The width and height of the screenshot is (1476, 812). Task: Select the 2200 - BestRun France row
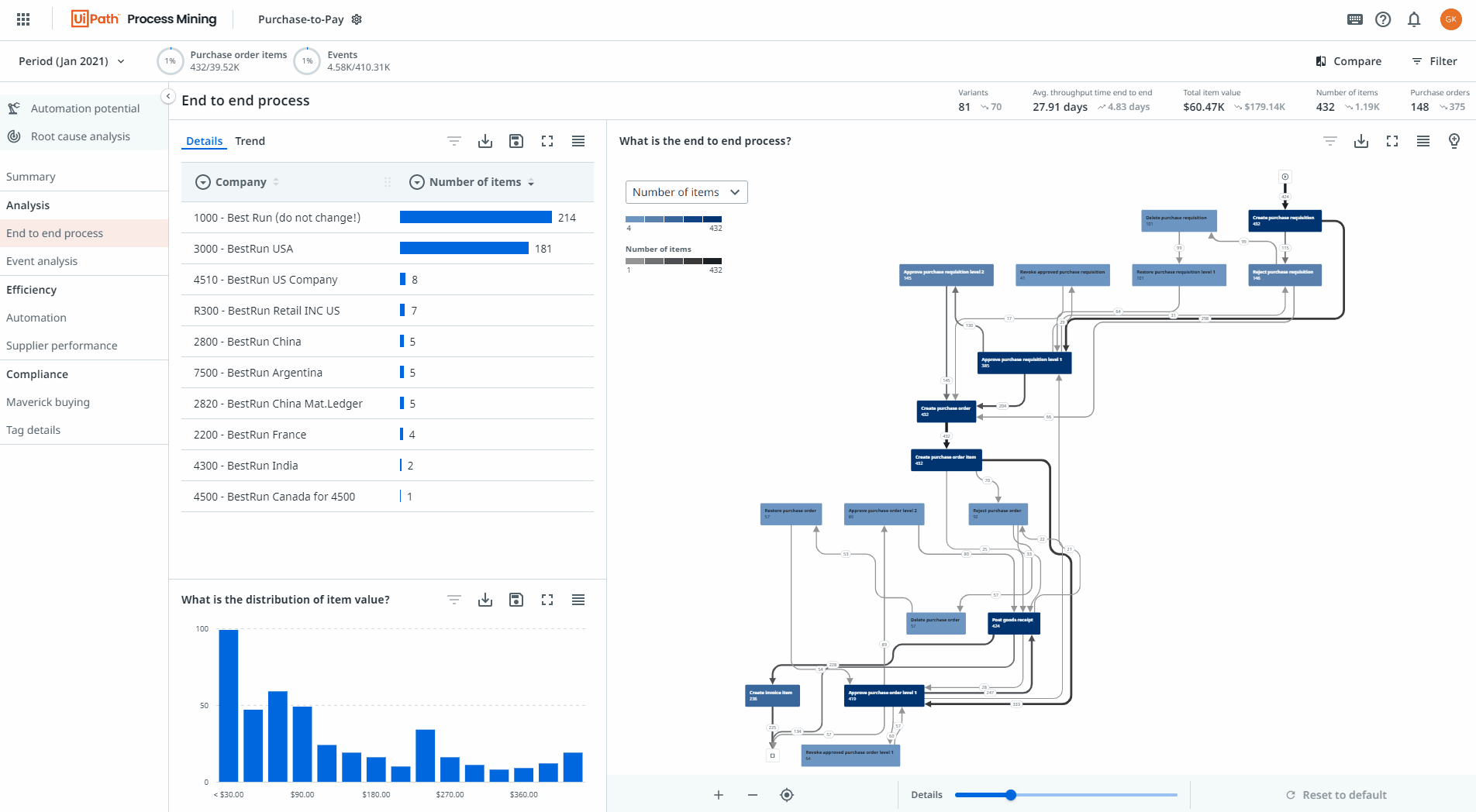click(388, 435)
